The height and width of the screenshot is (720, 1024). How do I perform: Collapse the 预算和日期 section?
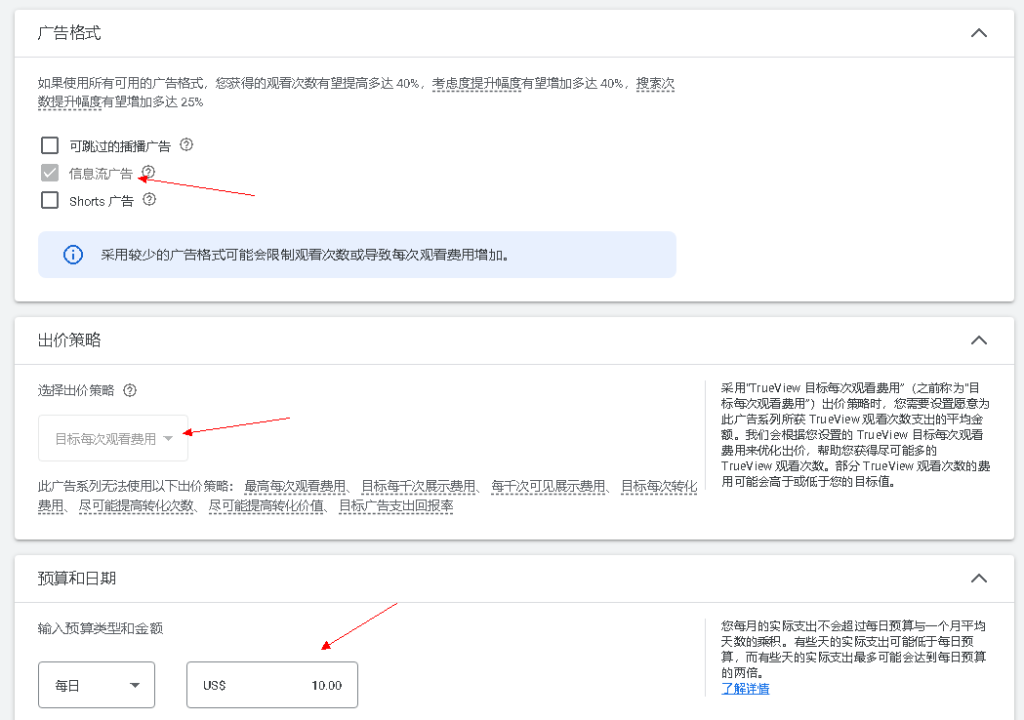coord(978,578)
